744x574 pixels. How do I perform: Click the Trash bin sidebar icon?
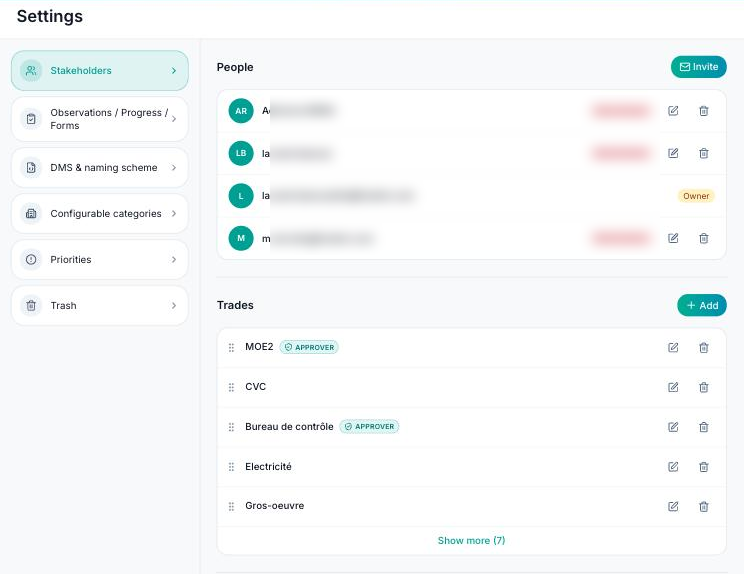[31, 306]
